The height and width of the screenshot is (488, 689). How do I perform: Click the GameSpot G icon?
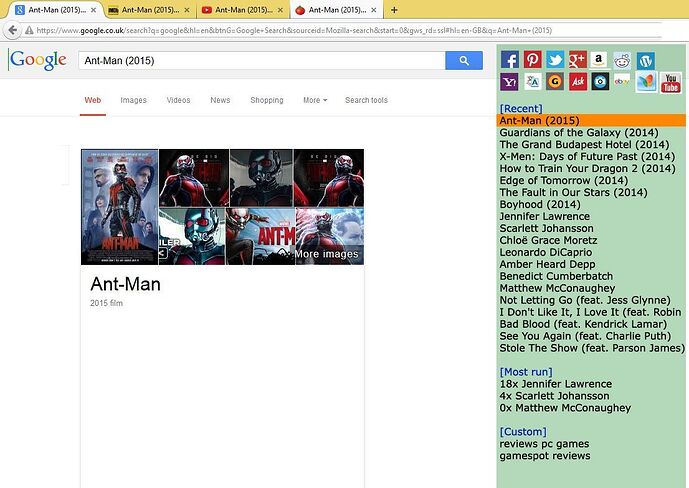pos(555,82)
